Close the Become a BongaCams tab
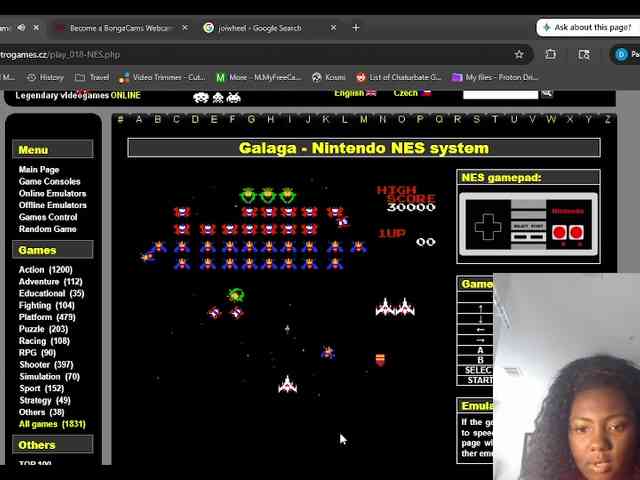The height and width of the screenshot is (480, 640). click(x=185, y=28)
